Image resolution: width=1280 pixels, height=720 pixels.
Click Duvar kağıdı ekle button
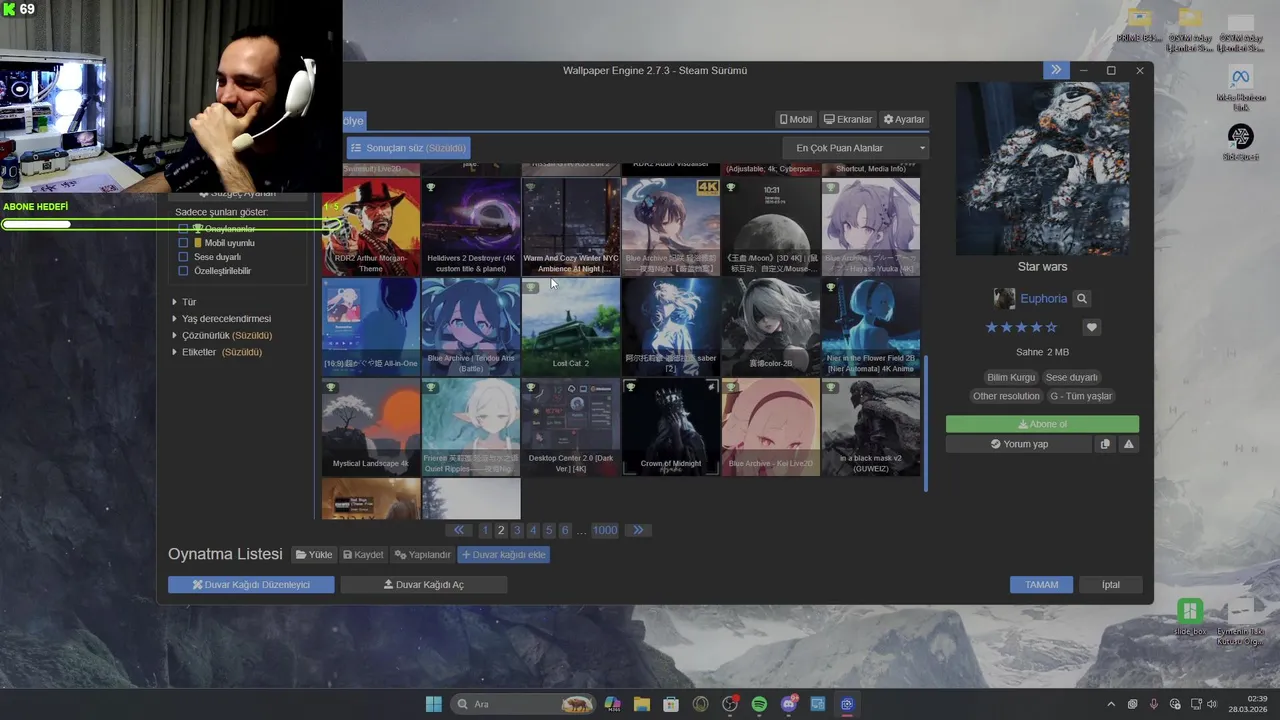[503, 554]
